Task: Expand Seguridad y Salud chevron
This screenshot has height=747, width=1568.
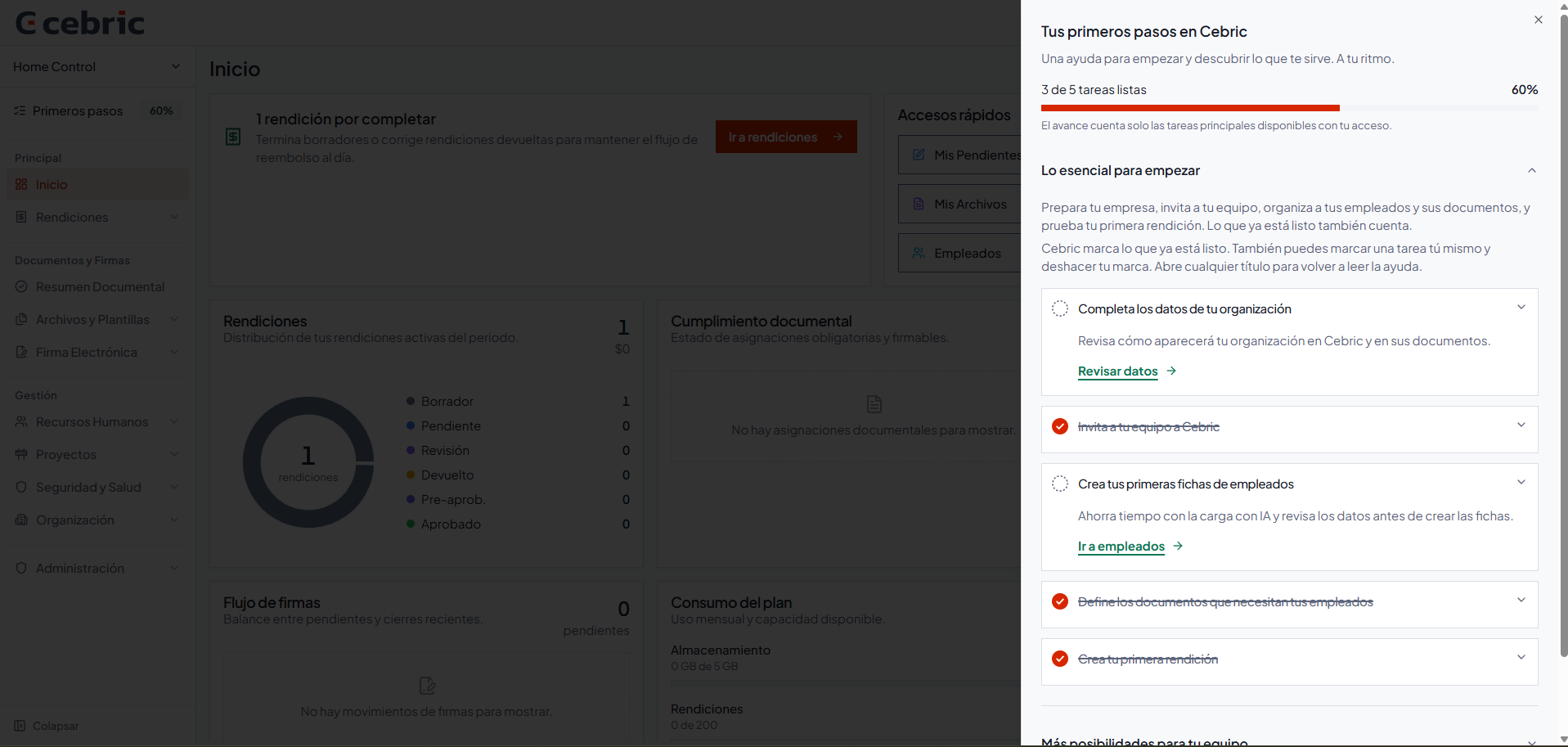Action: pyautogui.click(x=174, y=487)
